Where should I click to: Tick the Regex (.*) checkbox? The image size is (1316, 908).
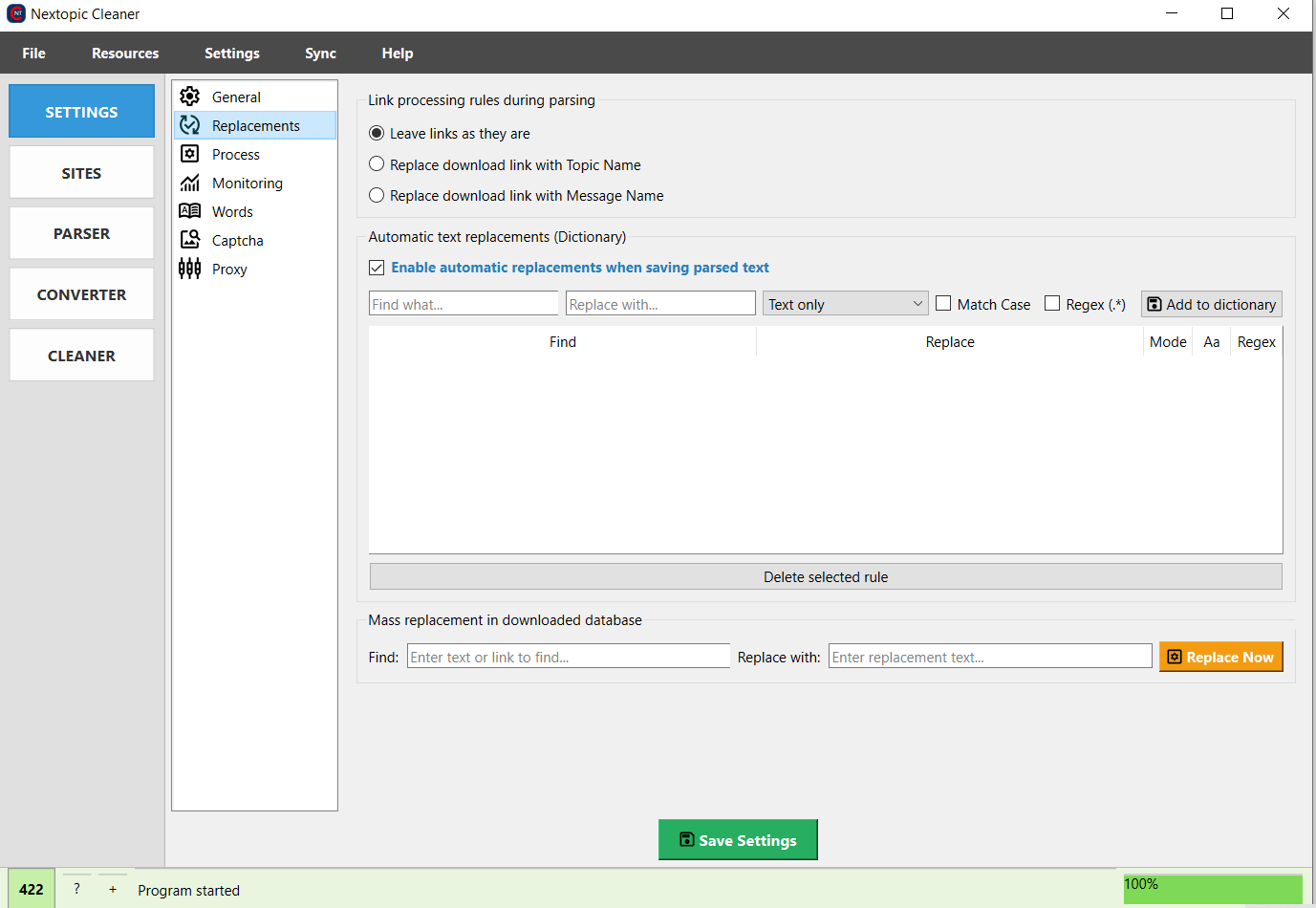coord(1052,304)
